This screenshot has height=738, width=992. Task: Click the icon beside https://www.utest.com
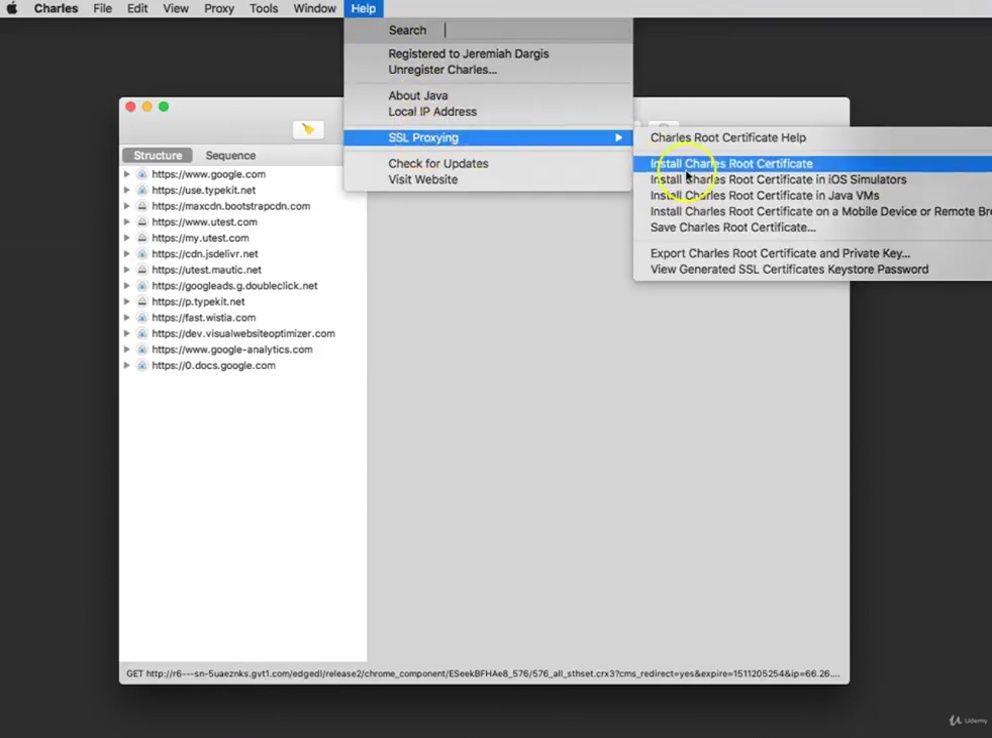tap(142, 222)
